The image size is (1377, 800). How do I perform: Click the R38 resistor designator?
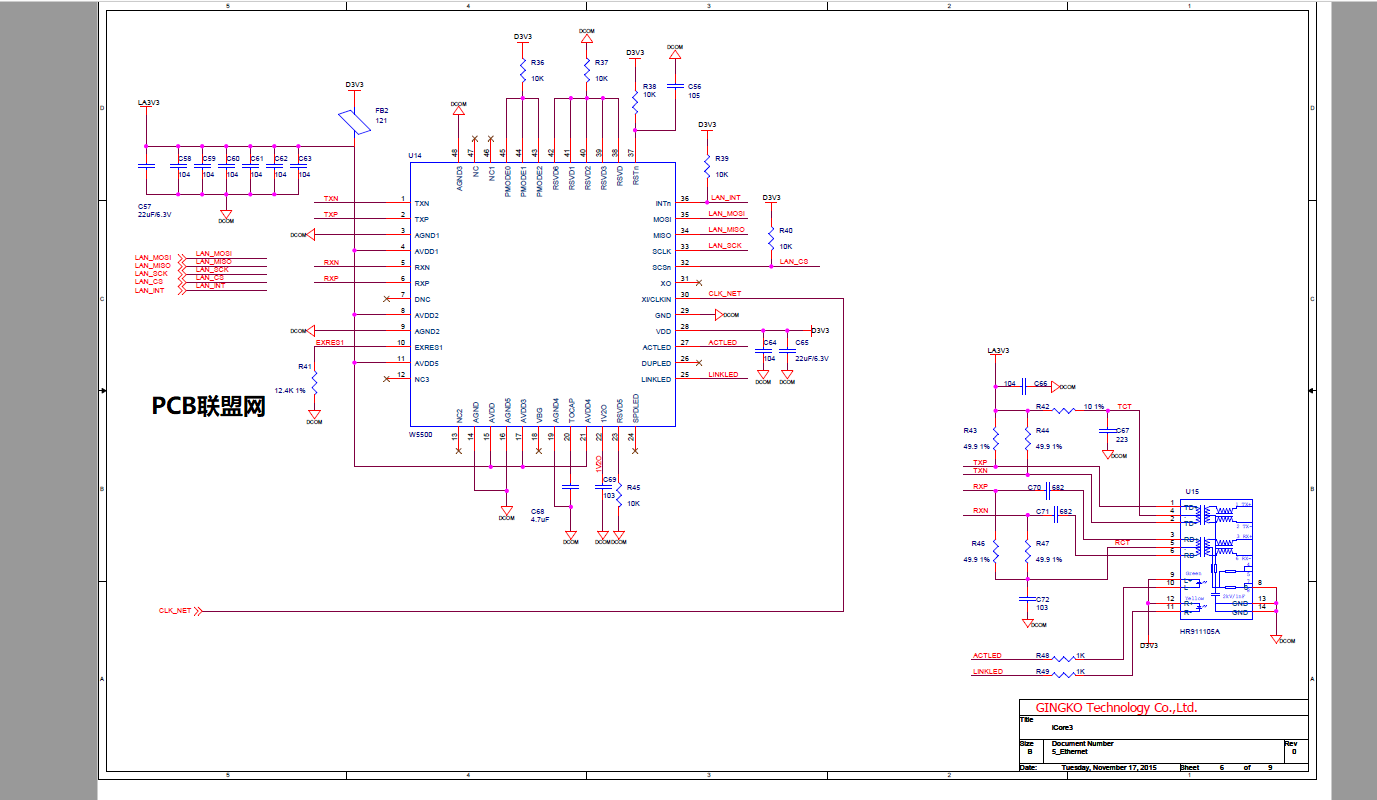point(650,86)
